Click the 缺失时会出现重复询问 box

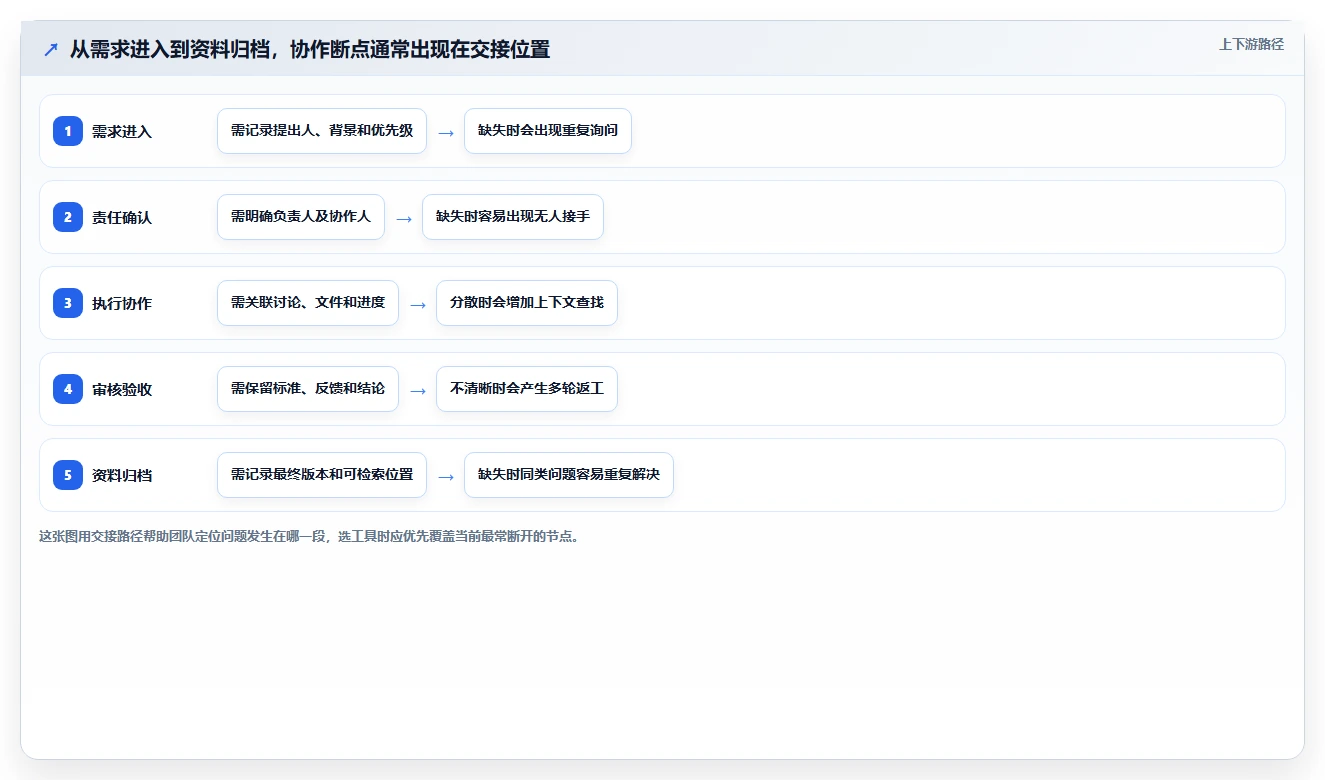pos(548,131)
